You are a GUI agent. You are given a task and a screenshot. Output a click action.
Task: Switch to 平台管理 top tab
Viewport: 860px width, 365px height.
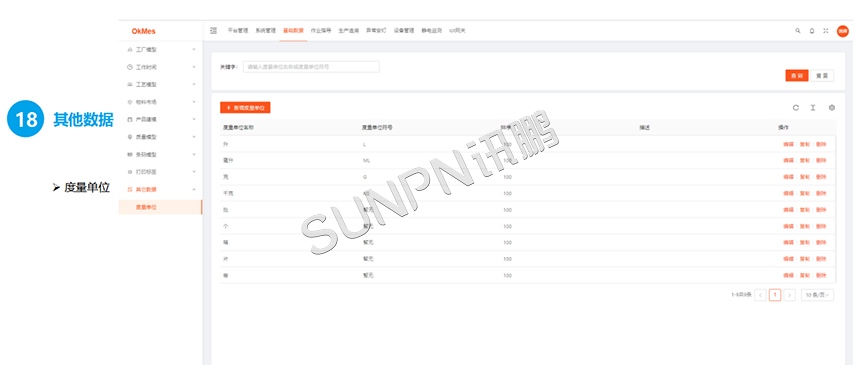click(x=238, y=31)
